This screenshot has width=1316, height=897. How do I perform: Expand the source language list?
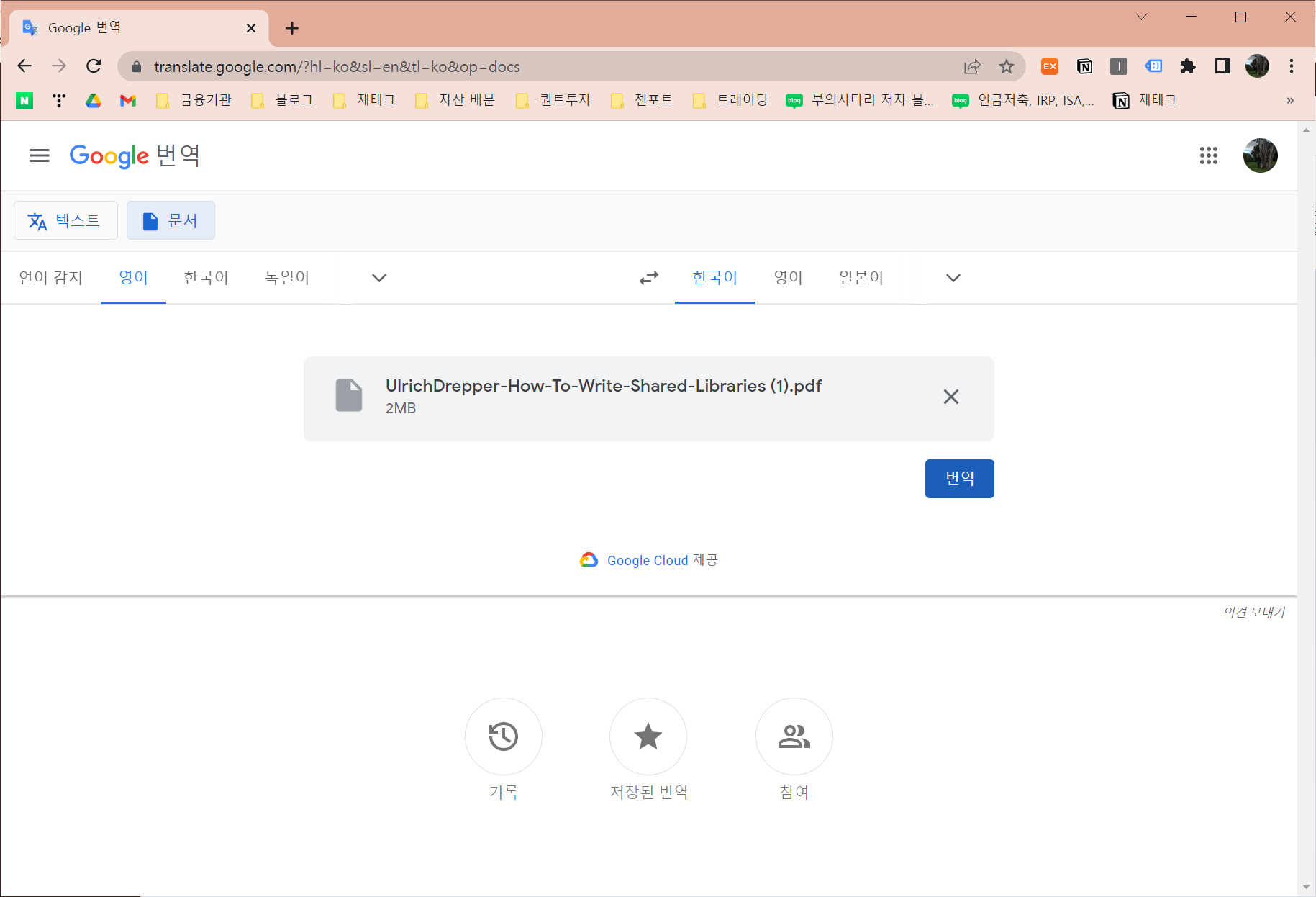coord(379,278)
